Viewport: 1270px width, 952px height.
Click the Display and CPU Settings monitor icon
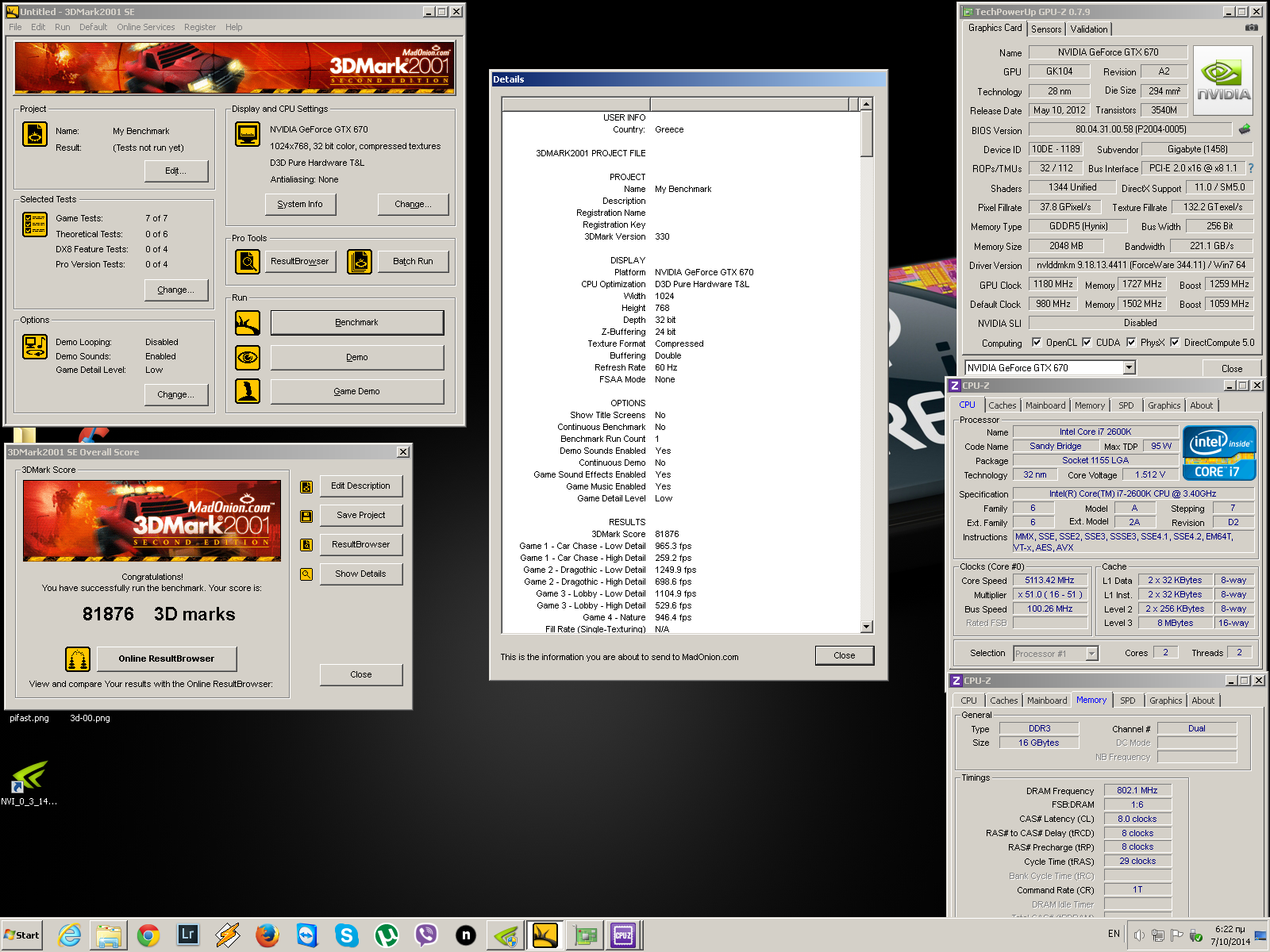click(x=248, y=134)
